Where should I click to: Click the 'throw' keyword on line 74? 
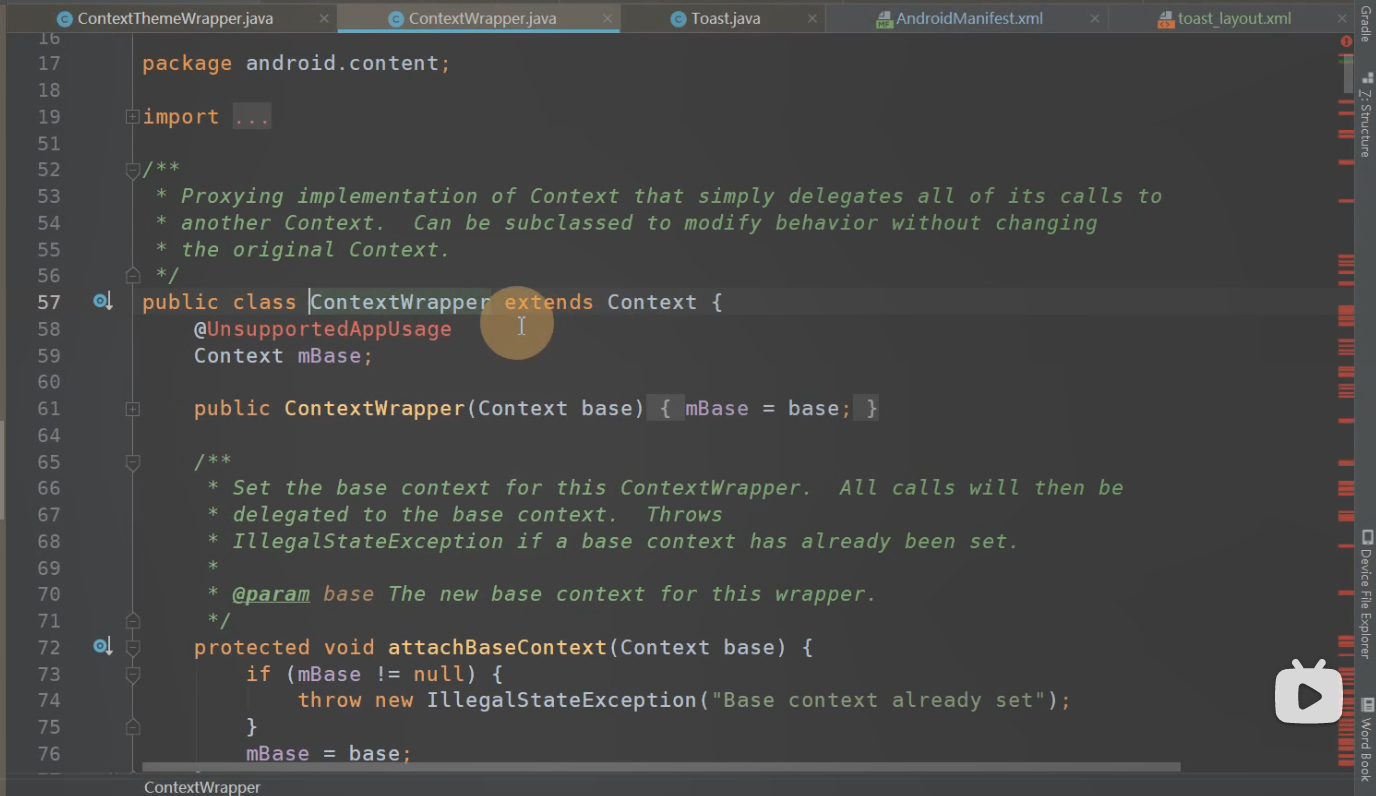tap(329, 700)
